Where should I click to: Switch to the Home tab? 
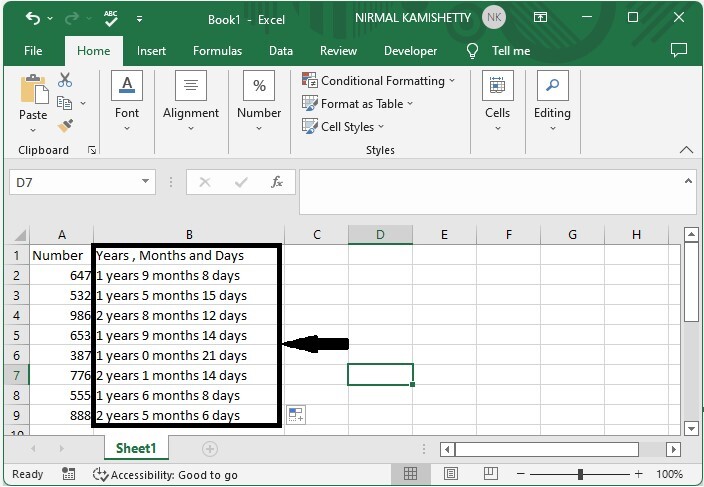(x=93, y=51)
